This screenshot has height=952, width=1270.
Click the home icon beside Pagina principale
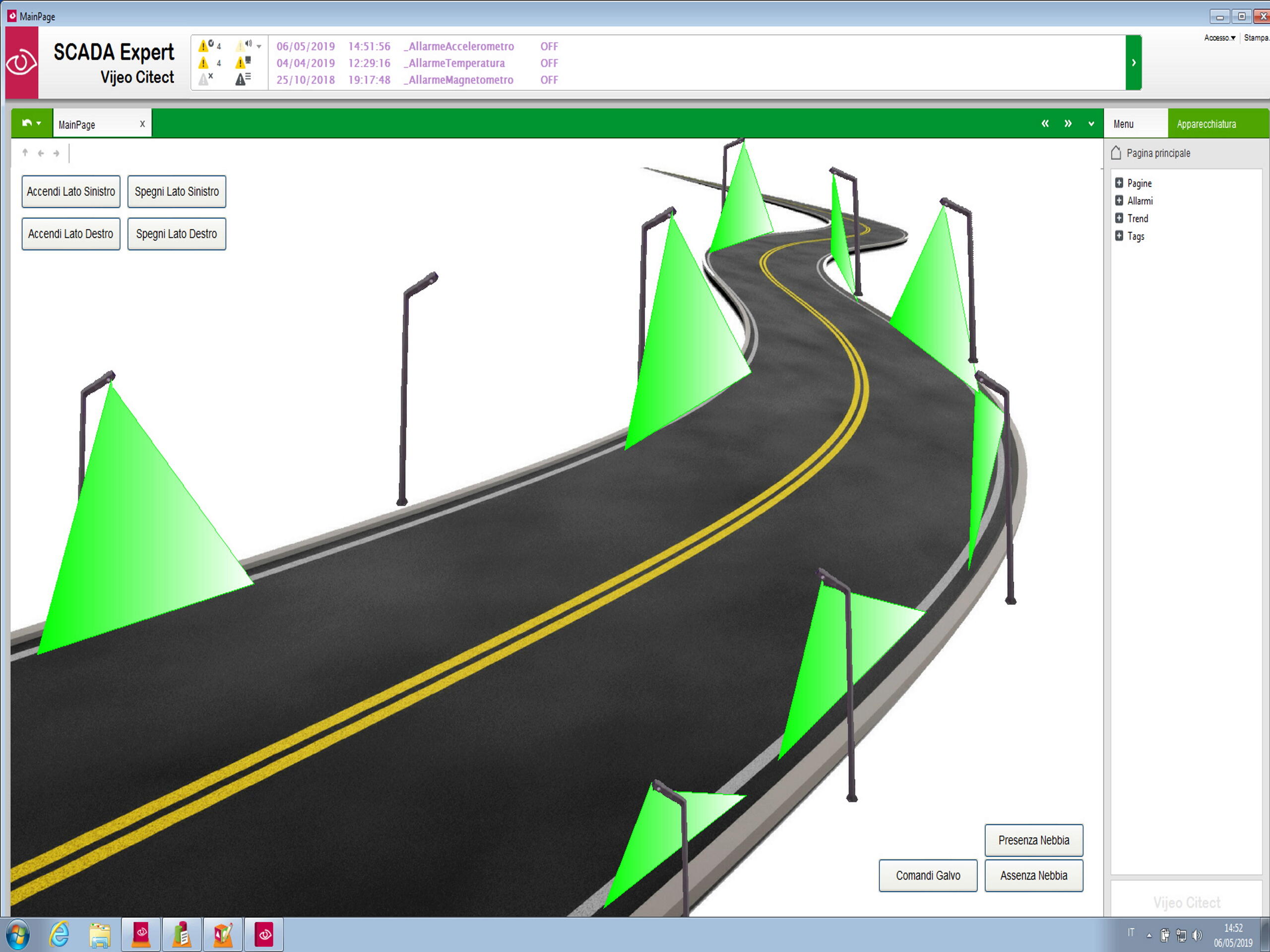point(1116,153)
